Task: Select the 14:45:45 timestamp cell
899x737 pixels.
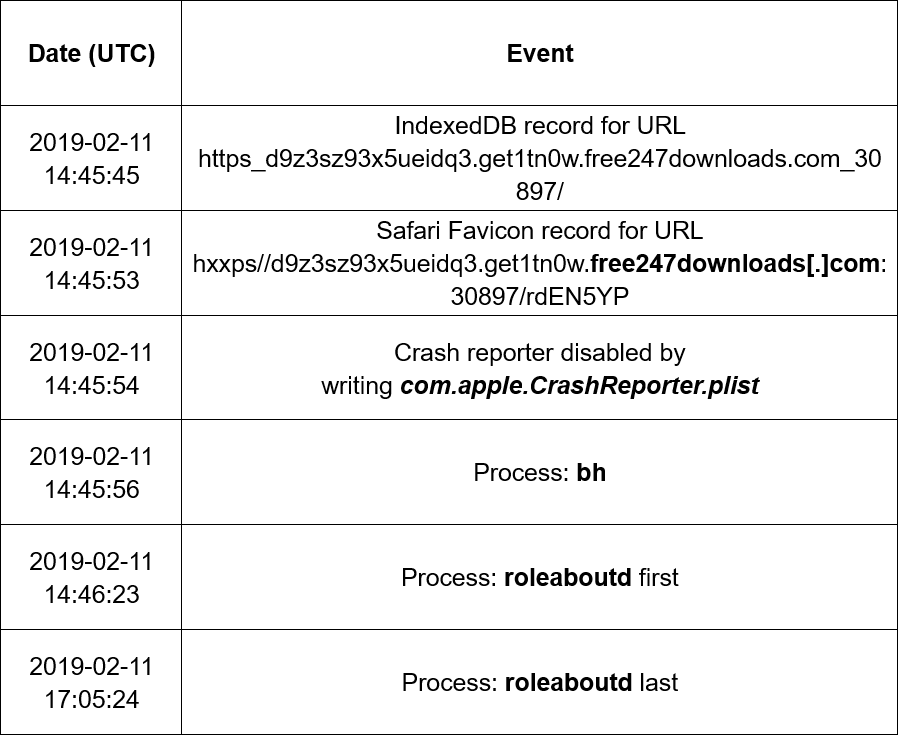Action: pos(92,159)
